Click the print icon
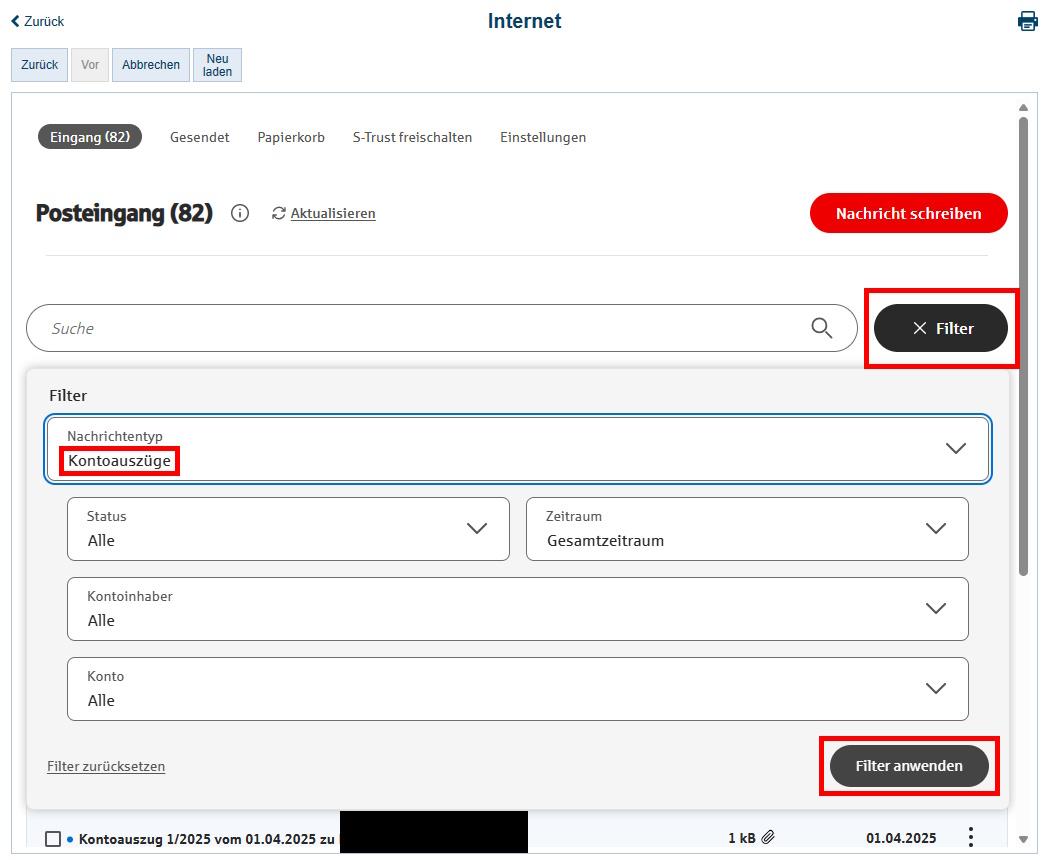The image size is (1046, 860). (x=1028, y=20)
